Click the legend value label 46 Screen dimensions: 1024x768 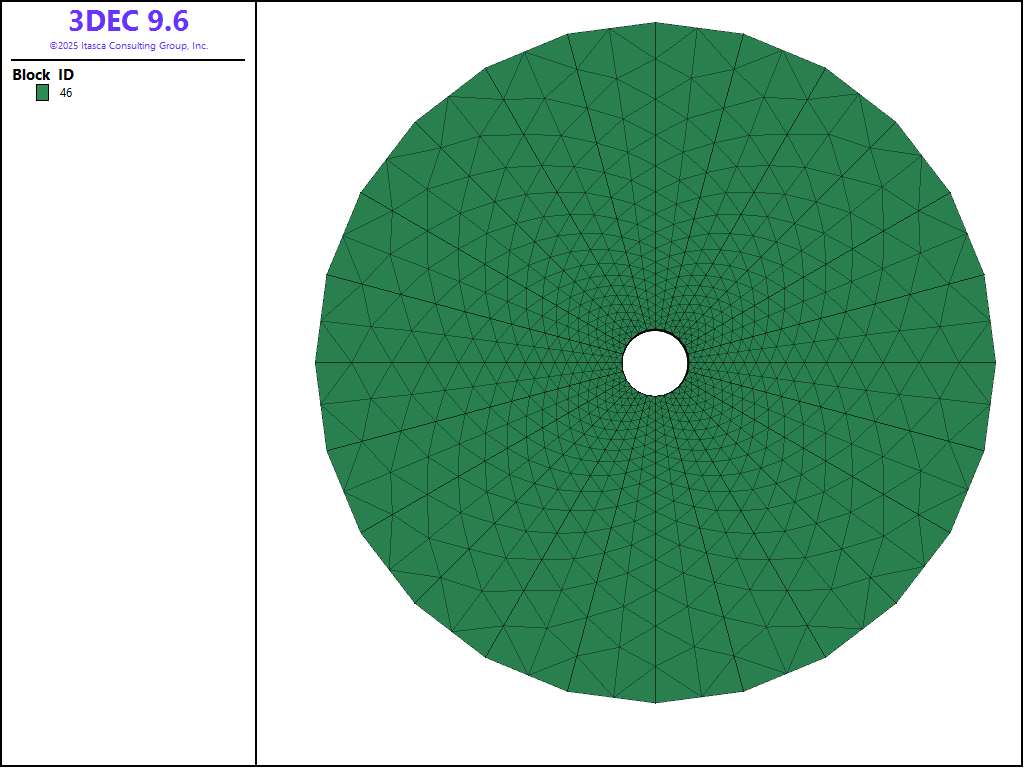click(66, 93)
